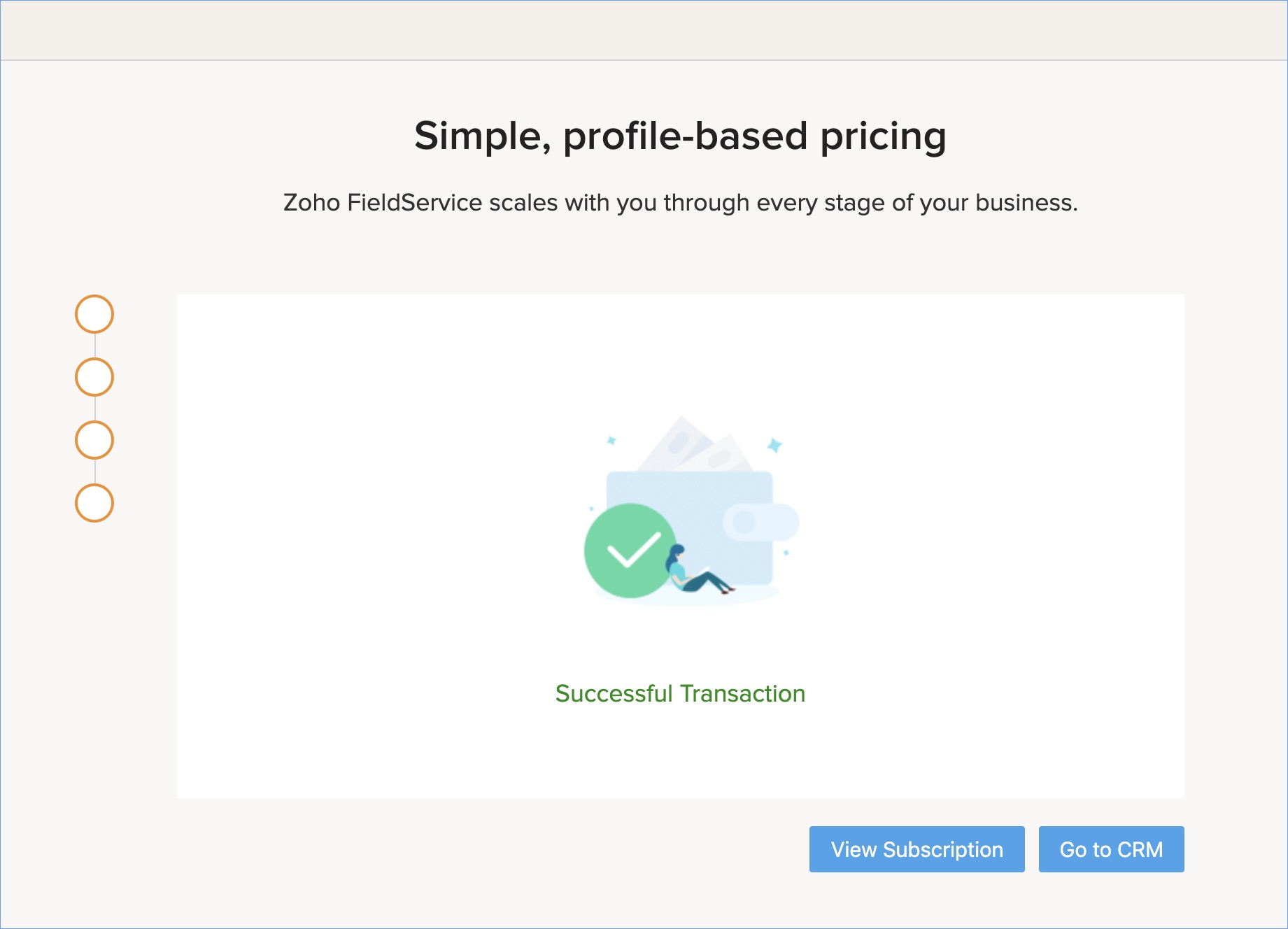1288x929 pixels.
Task: Open View Subscription
Action: tap(917, 849)
